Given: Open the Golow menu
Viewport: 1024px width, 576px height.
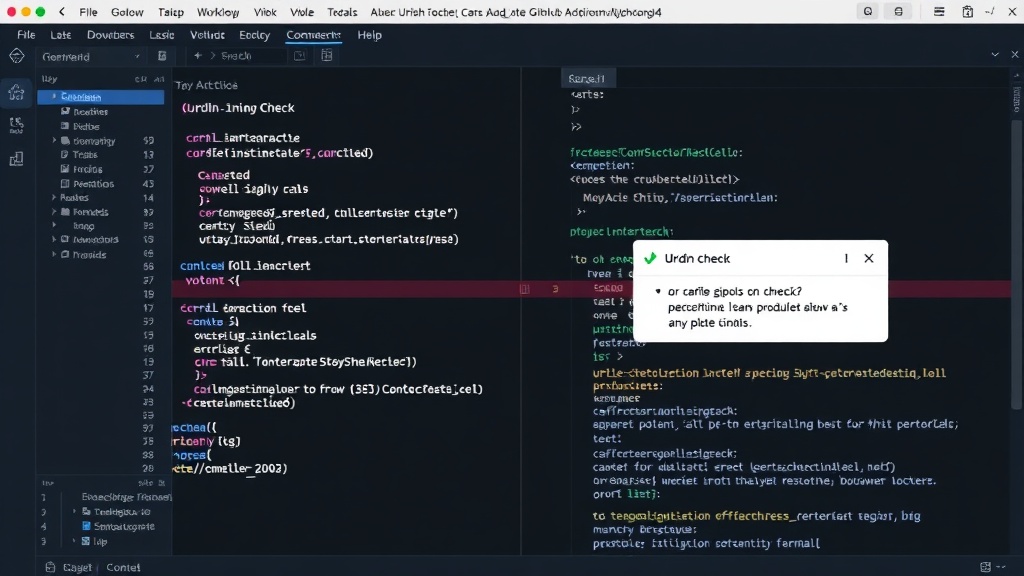Looking at the screenshot, I should pyautogui.click(x=127, y=12).
